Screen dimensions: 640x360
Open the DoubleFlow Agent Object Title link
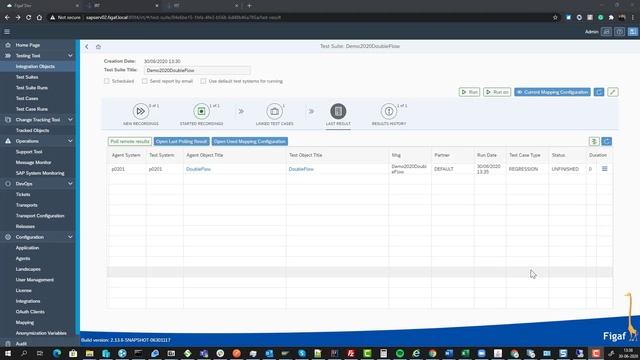198,169
